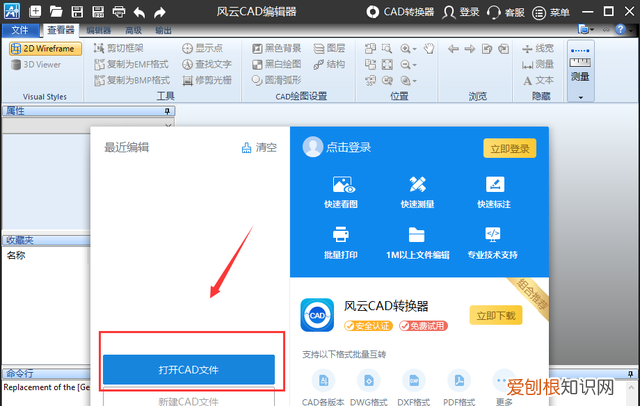Go to previous with left arrow in 浏览

point(453,49)
